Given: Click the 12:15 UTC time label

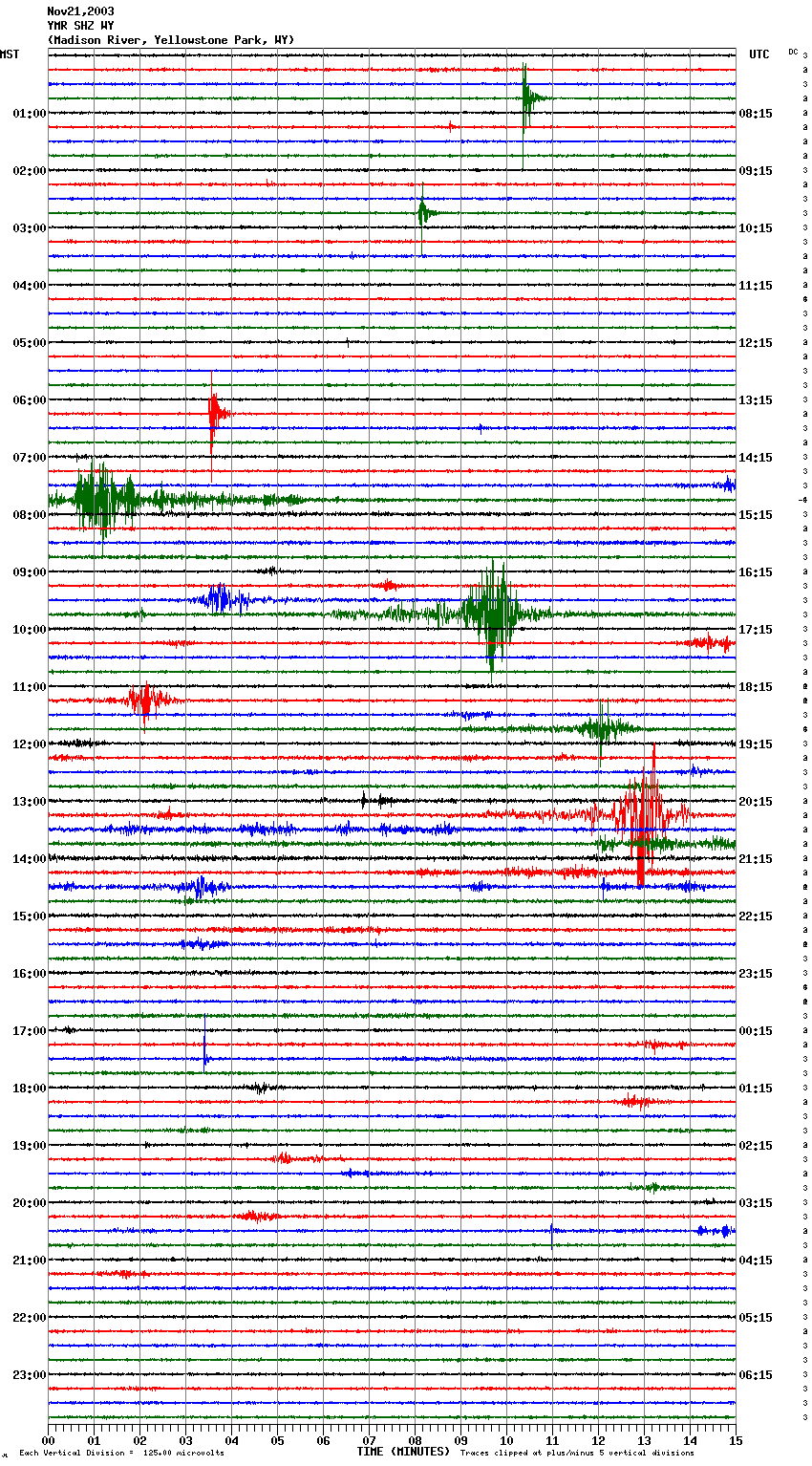Looking at the screenshot, I should click(x=756, y=343).
